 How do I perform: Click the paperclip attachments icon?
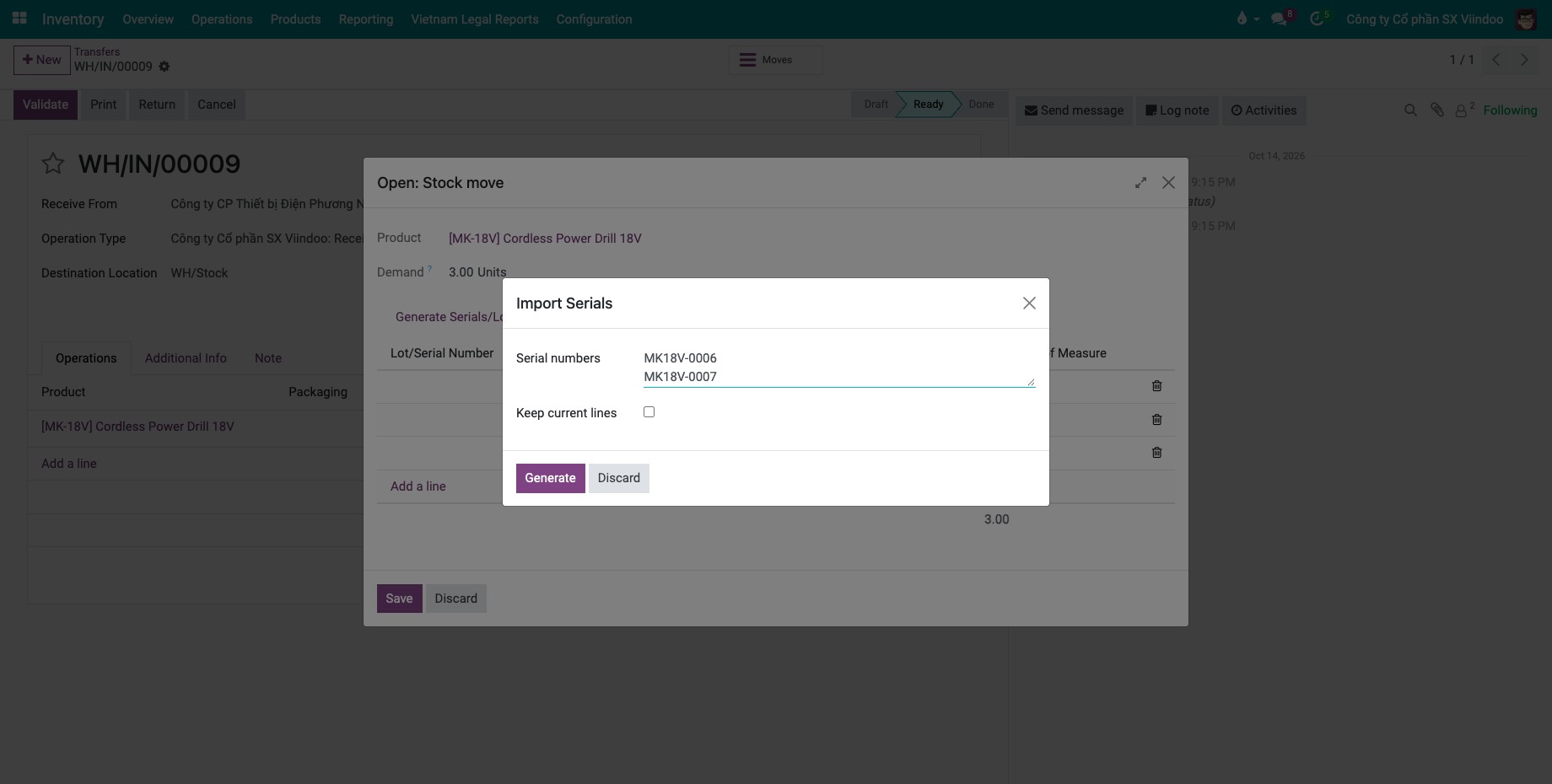pos(1437,110)
